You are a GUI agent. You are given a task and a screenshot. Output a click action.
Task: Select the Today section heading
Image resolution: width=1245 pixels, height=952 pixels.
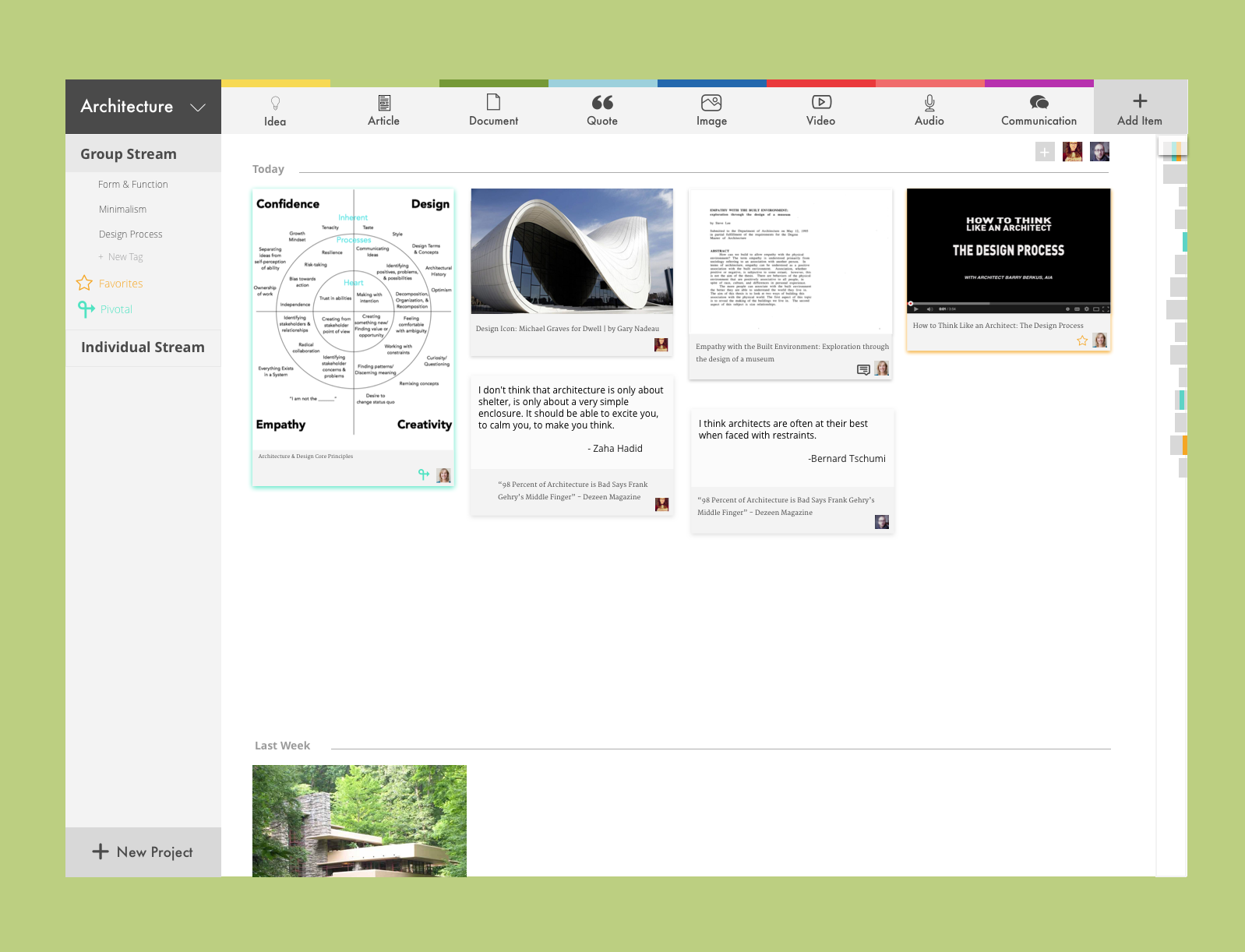coord(268,169)
